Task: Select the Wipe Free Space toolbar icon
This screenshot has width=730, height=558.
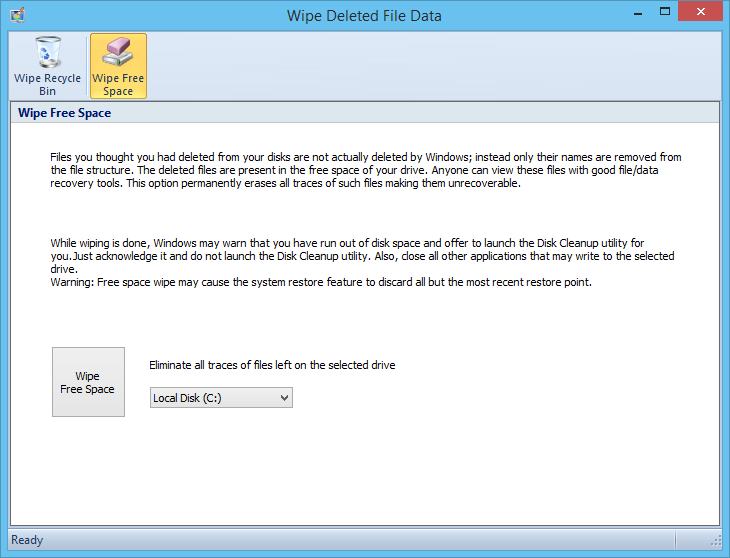Action: (118, 66)
